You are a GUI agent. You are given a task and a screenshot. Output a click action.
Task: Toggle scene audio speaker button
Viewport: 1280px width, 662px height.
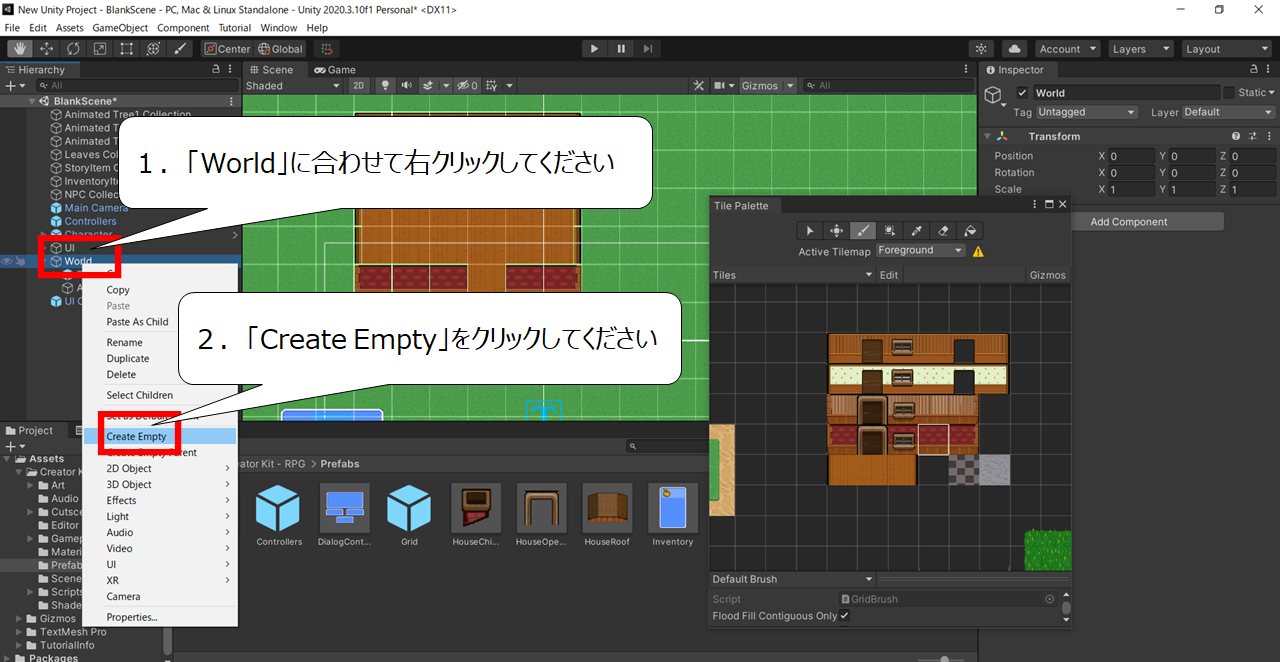click(x=406, y=86)
